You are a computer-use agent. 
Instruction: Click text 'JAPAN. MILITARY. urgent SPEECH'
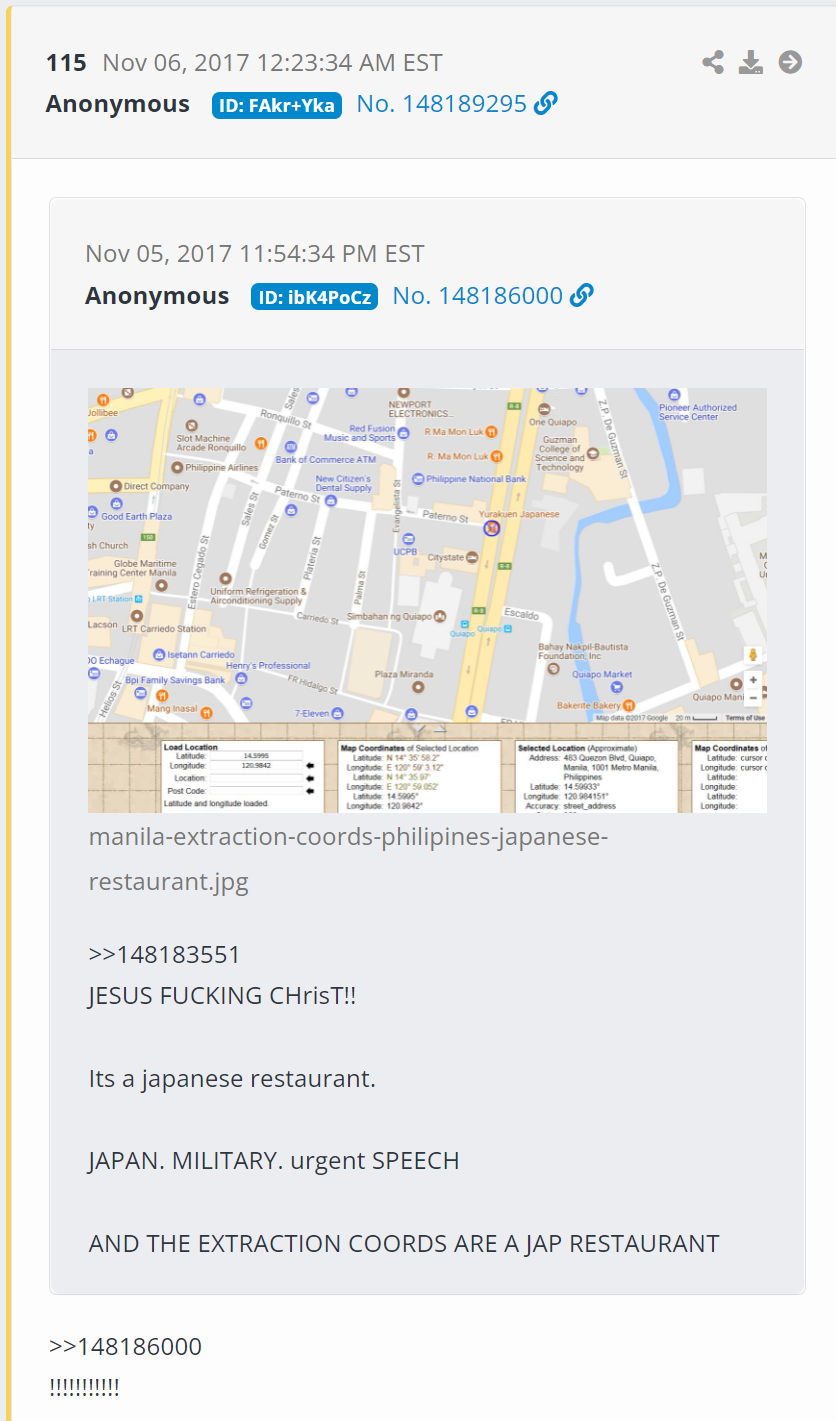click(274, 1162)
